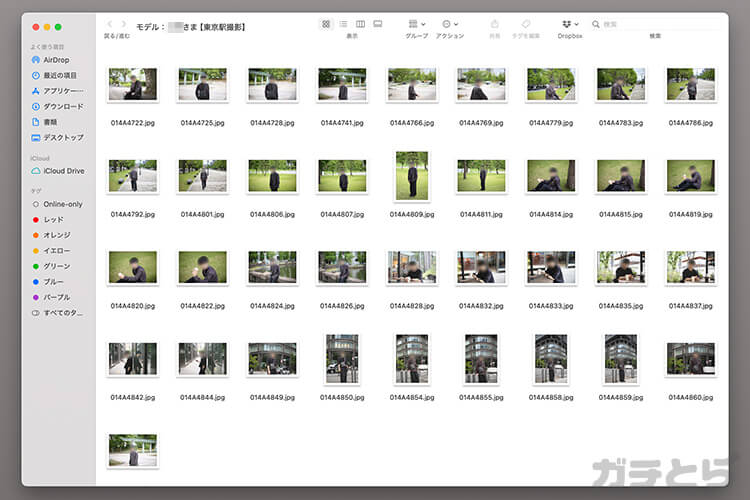Viewport: 750px width, 500px height.
Task: Select thumbnail 014A4786.jpg
Action: pyautogui.click(x=691, y=84)
